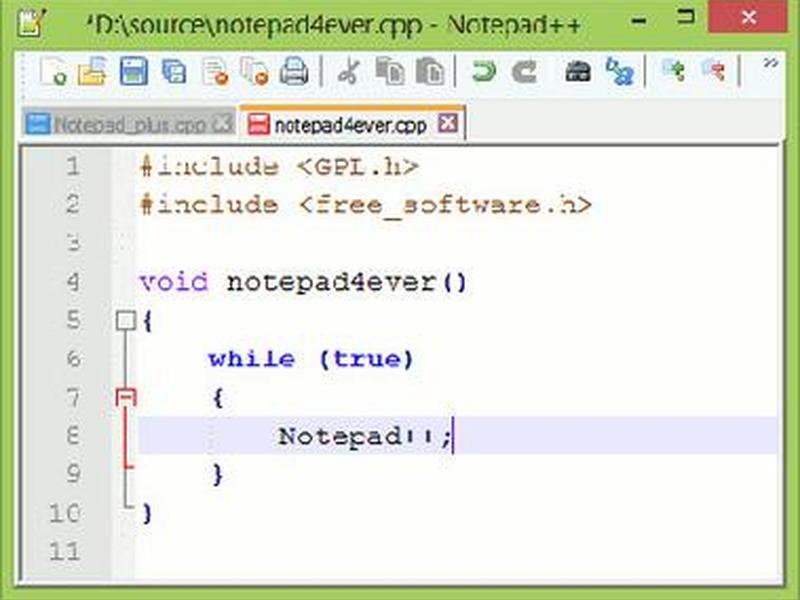800x600 pixels.
Task: Click on '(true)' on line 6
Action: 366,359
